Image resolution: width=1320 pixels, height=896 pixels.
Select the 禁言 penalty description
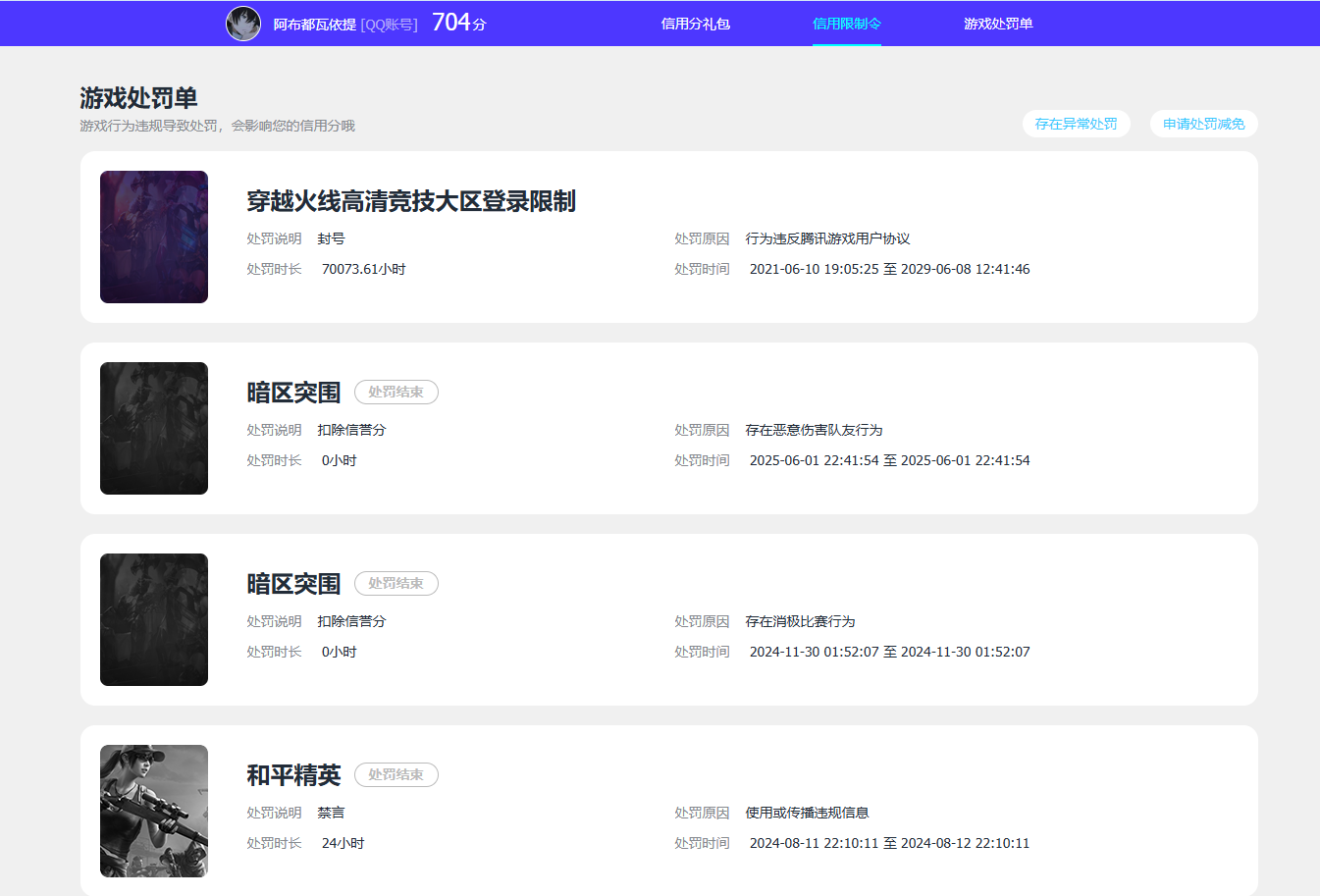(x=332, y=813)
